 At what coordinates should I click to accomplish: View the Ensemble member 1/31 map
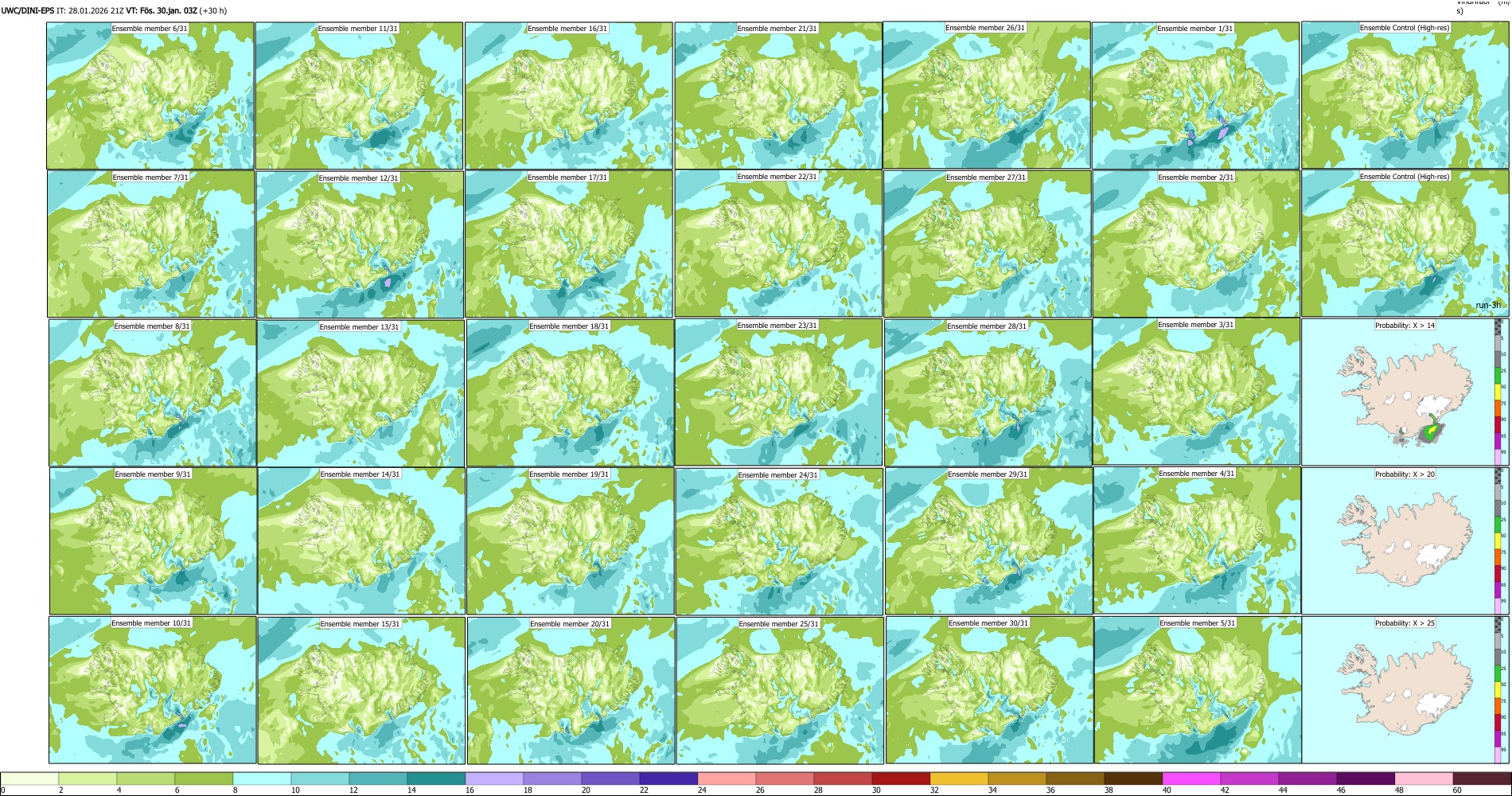pos(1196,96)
